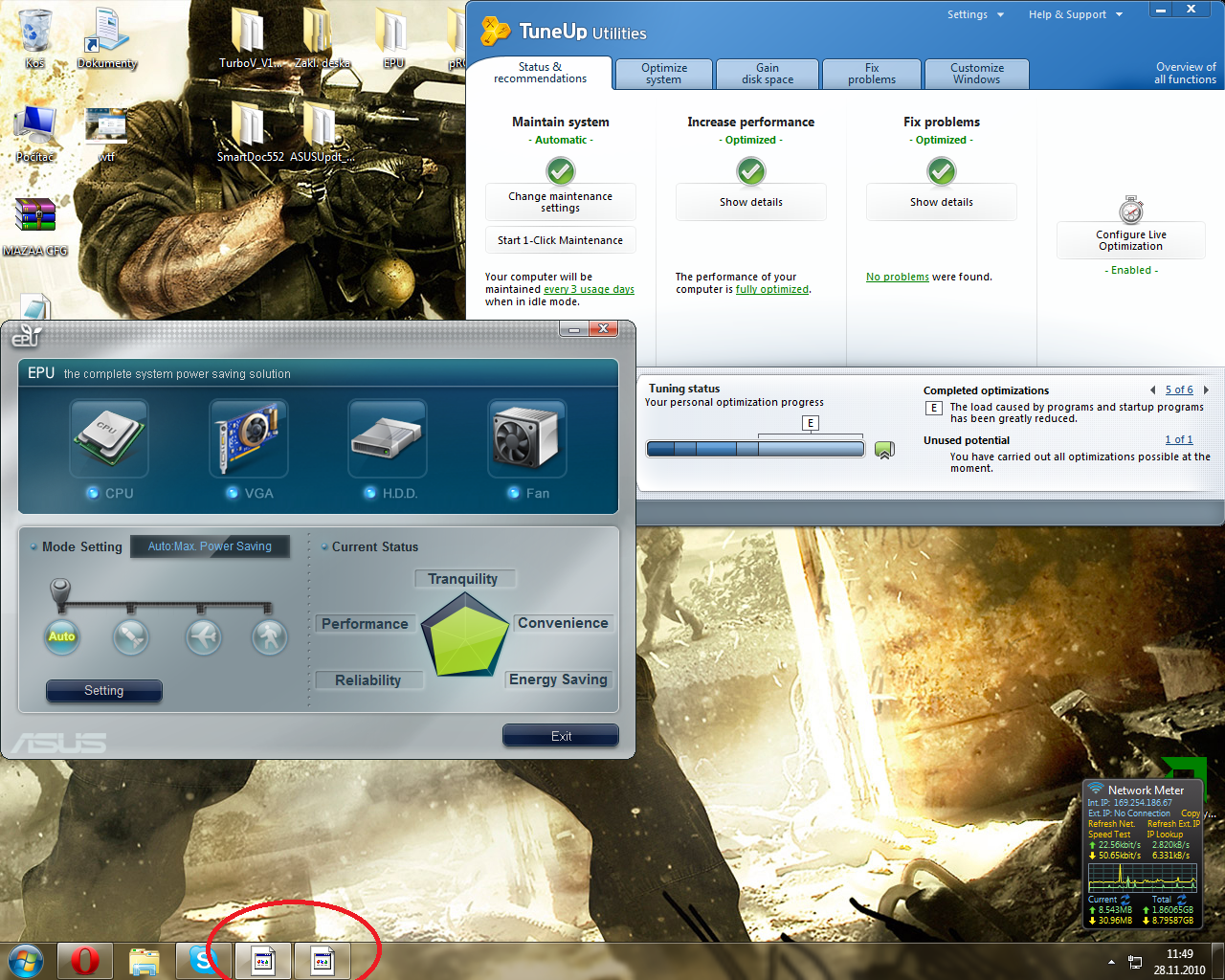Switch EPU to Auto mode

pos(61,636)
